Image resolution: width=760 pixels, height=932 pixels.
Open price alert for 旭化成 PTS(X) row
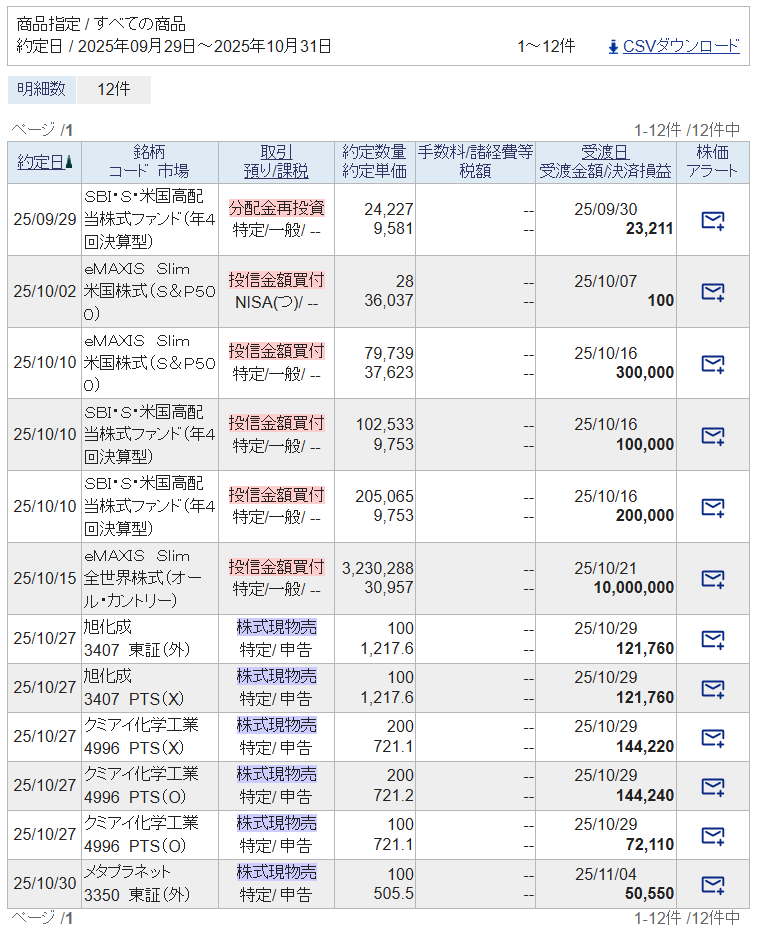coord(712,688)
